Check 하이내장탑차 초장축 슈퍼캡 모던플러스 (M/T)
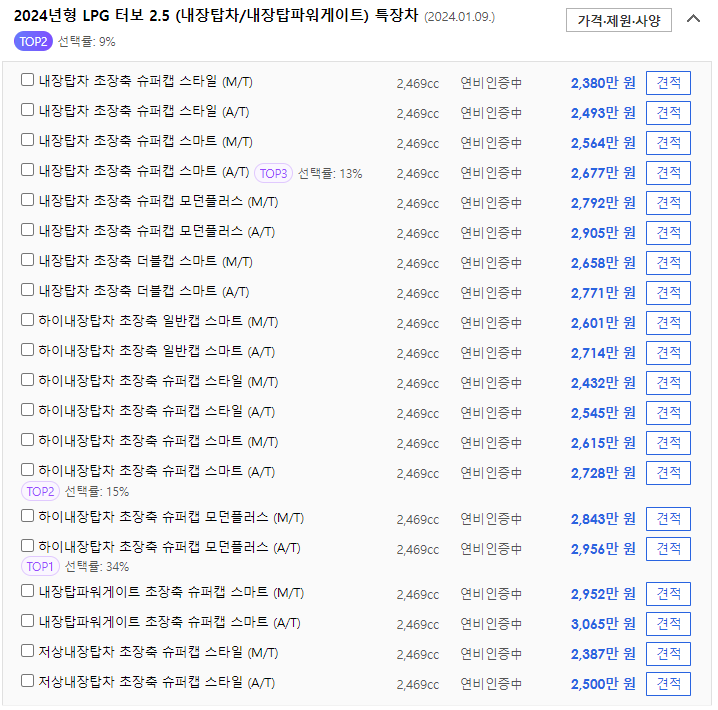Image resolution: width=718 pixels, height=710 pixels. pos(27,516)
